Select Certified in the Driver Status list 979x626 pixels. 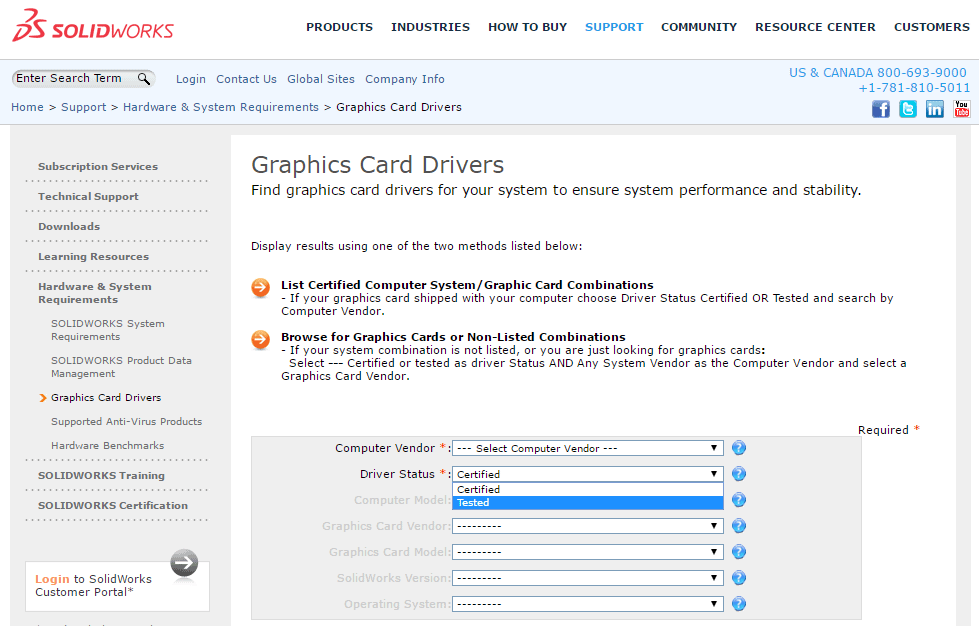(x=588, y=489)
